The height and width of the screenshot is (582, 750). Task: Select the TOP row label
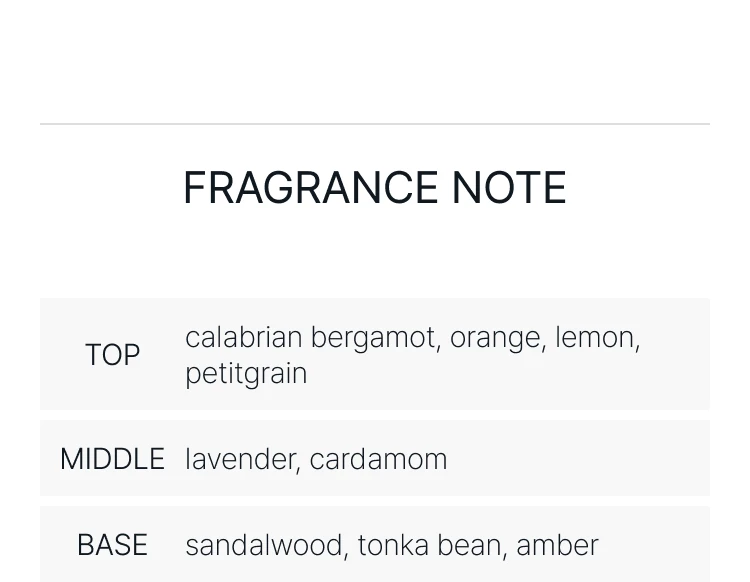[112, 355]
